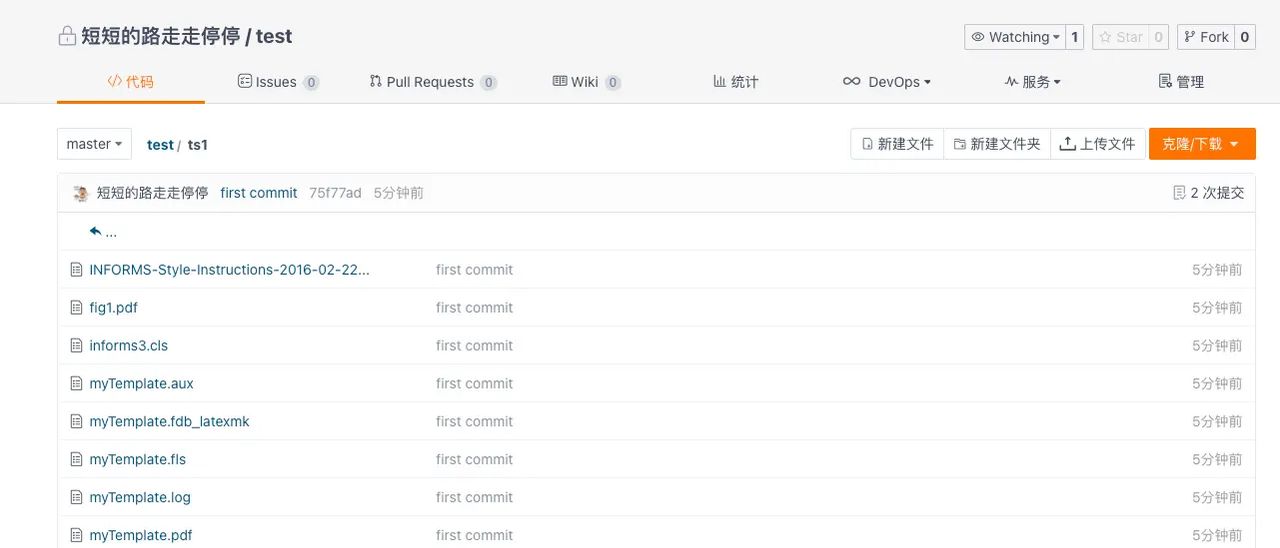This screenshot has height=548, width=1280.
Task: Open the 管理 tab
Action: 1181,82
